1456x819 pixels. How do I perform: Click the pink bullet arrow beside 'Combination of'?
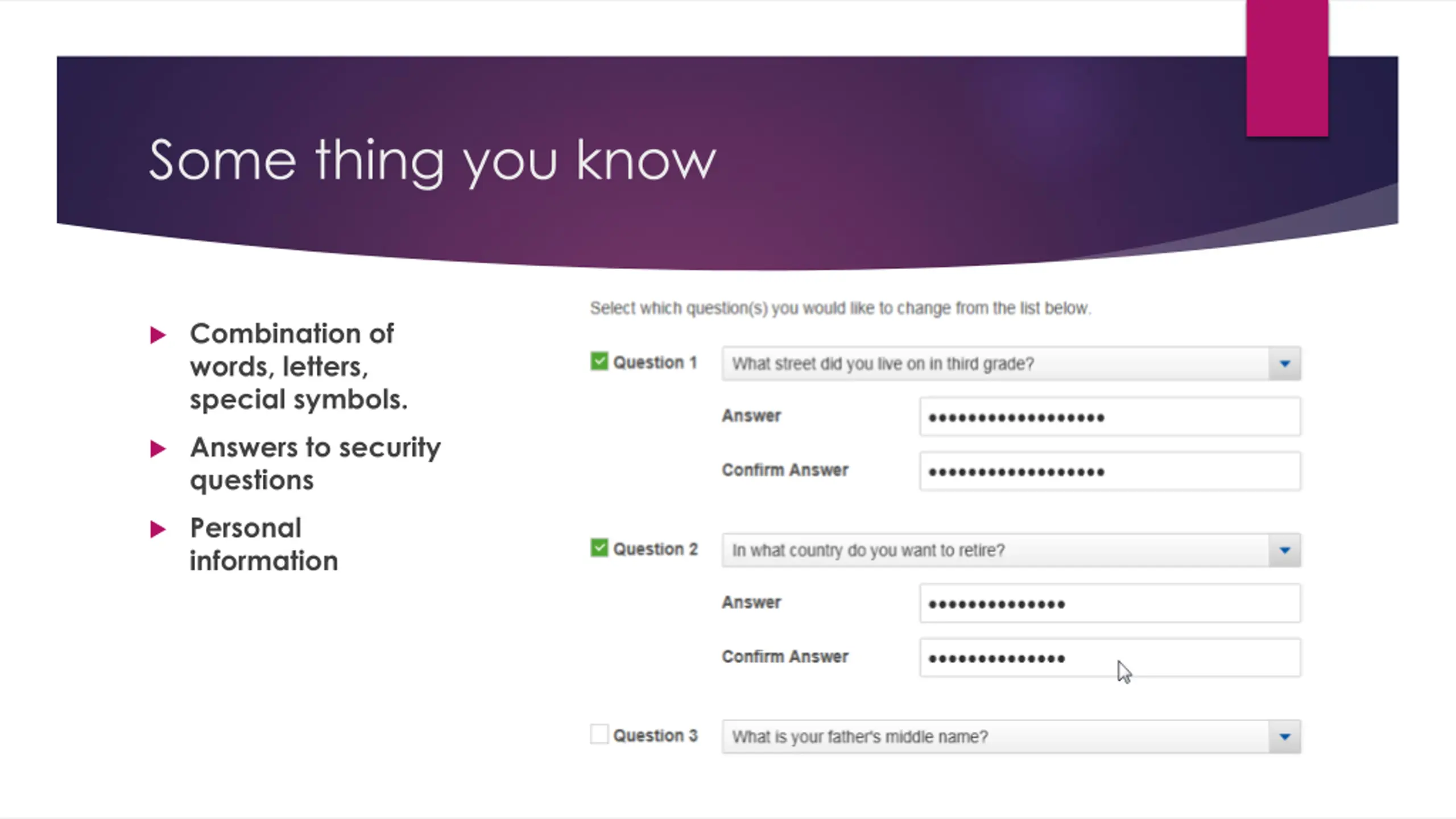click(158, 335)
